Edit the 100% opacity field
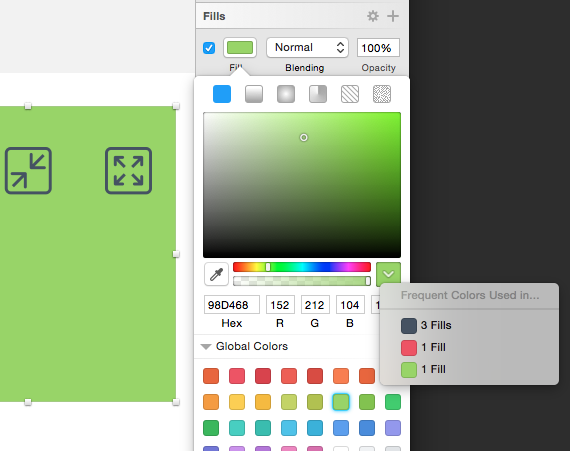 pos(378,48)
